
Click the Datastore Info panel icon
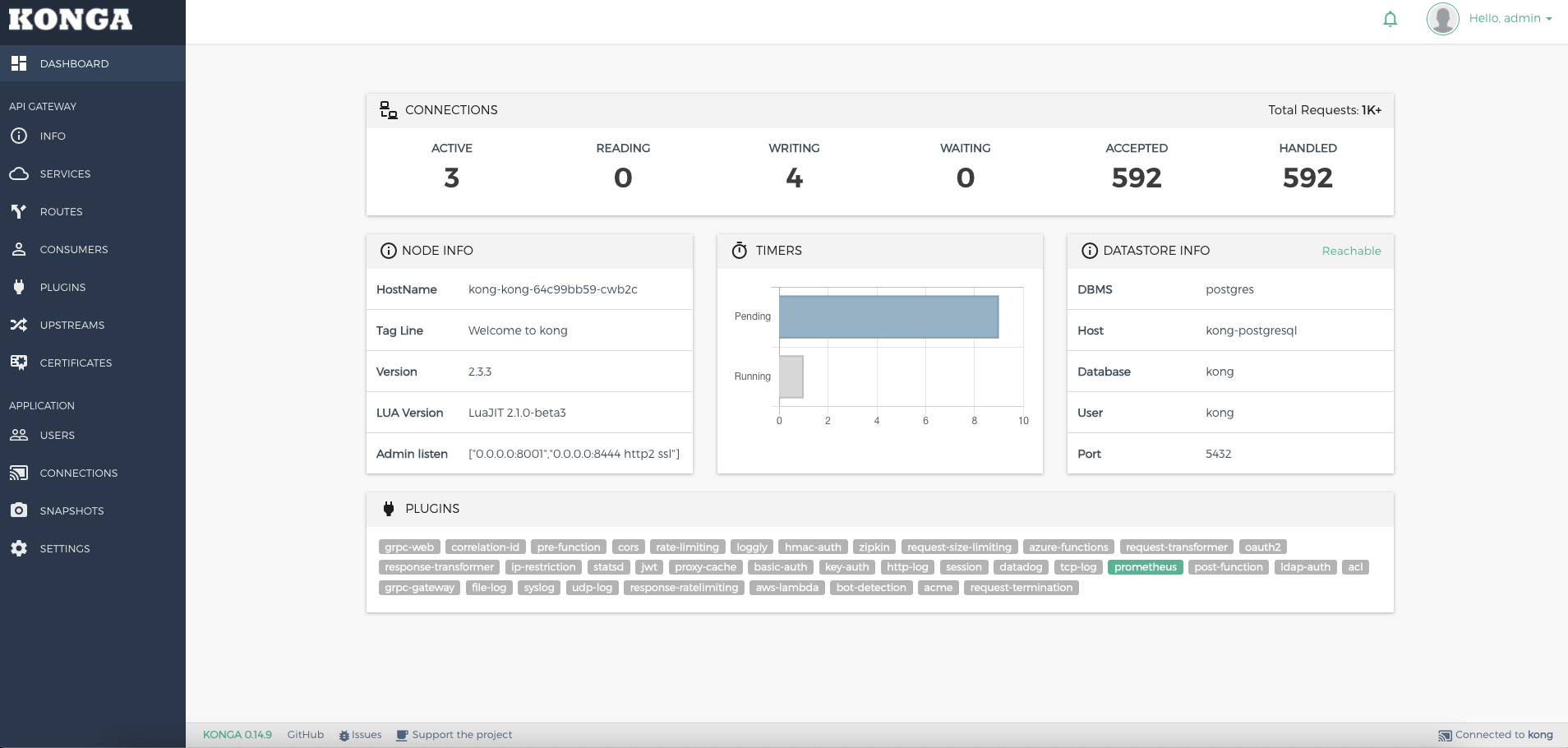click(1089, 251)
